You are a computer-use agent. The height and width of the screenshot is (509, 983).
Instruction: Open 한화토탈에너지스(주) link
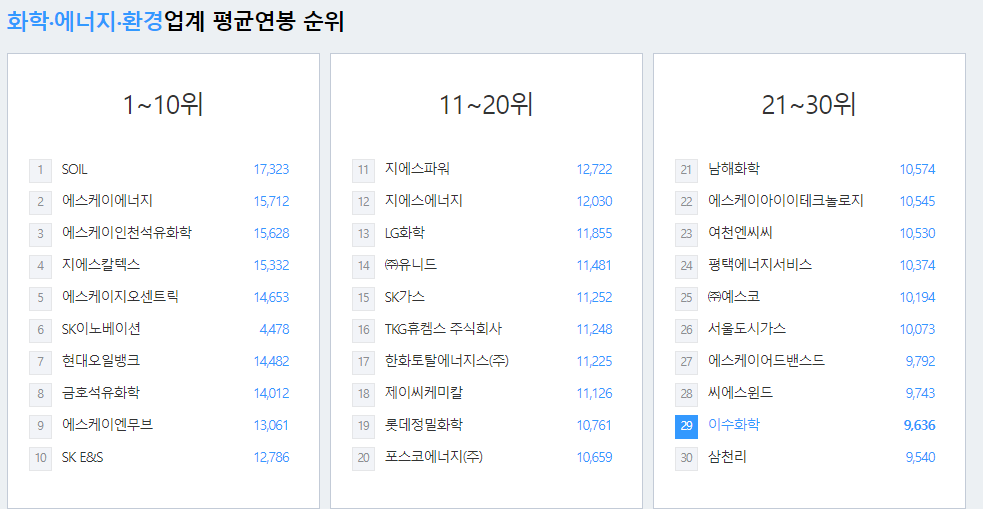447,361
